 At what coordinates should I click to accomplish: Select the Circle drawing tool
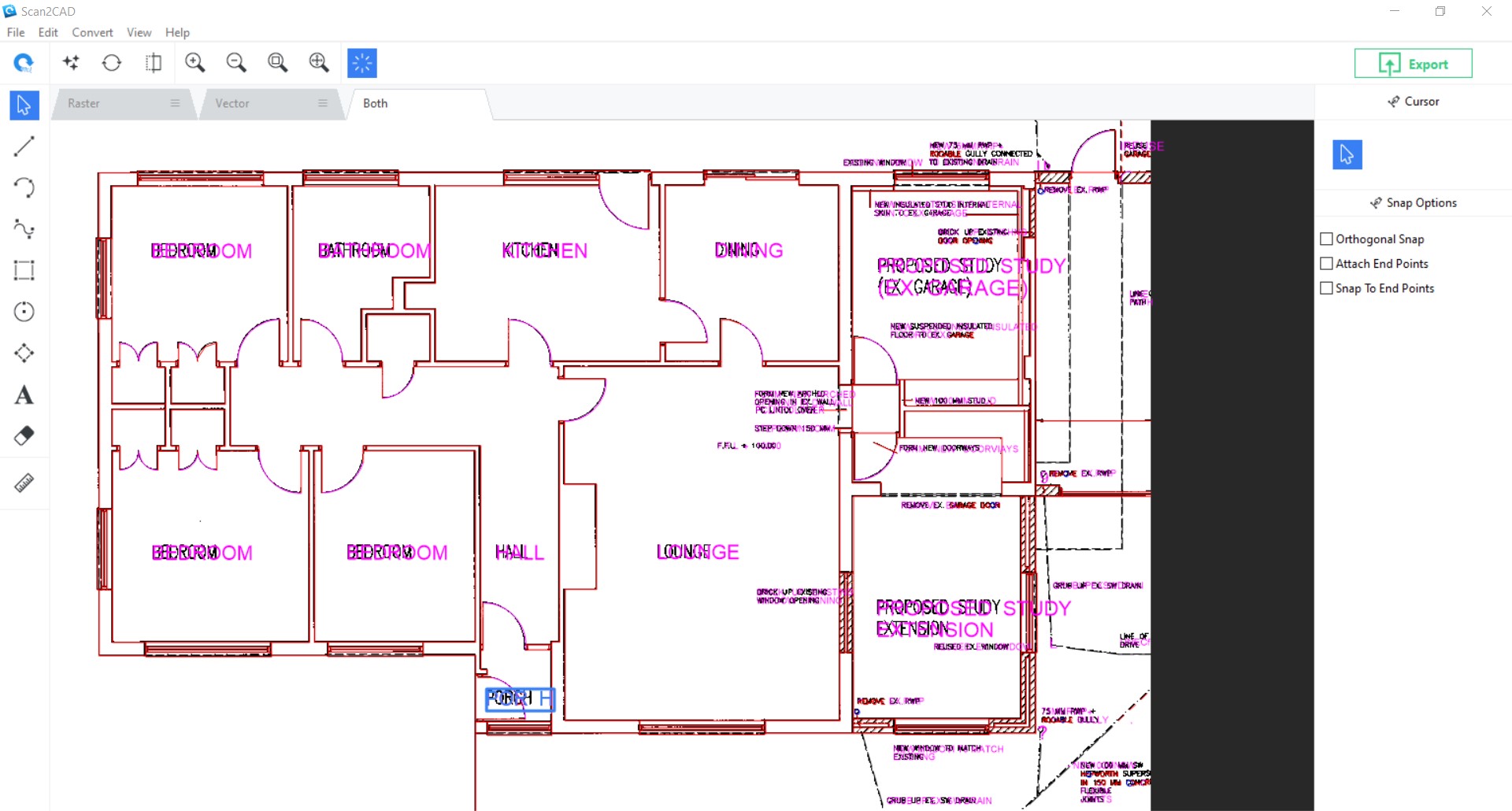pyautogui.click(x=24, y=312)
